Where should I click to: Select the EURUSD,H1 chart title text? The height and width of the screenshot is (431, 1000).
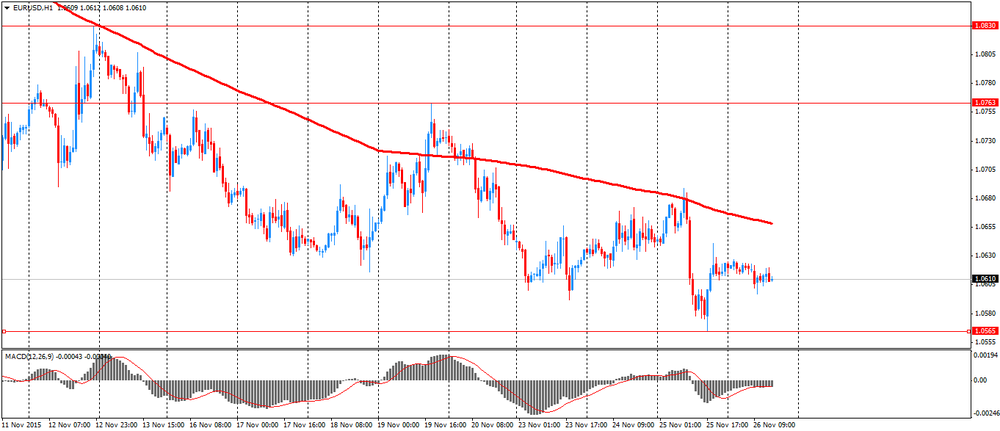click(x=31, y=8)
